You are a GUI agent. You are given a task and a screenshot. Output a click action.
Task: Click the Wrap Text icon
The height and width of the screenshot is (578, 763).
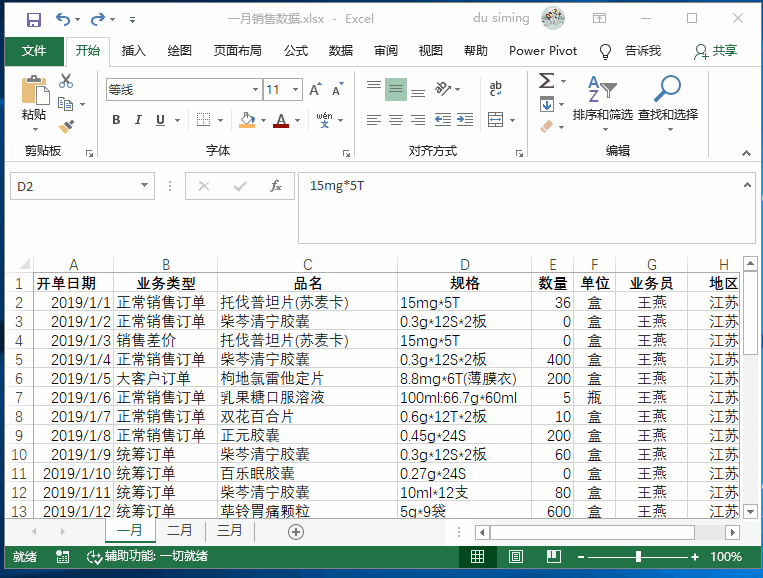495,90
